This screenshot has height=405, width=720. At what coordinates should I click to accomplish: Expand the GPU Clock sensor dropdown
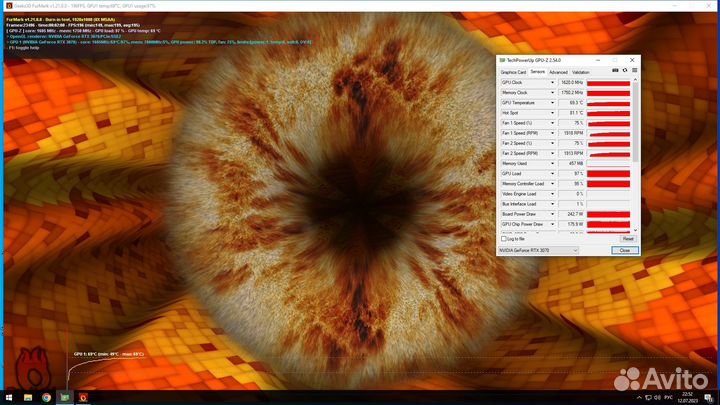click(x=553, y=82)
